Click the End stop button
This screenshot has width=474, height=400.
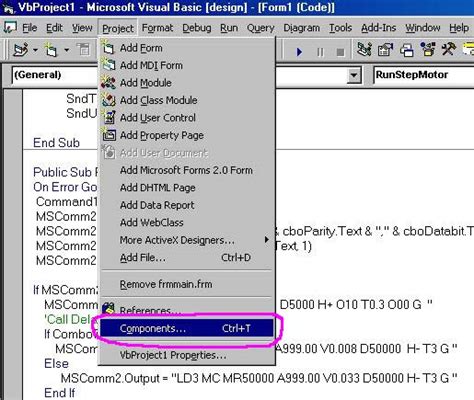click(x=340, y=52)
